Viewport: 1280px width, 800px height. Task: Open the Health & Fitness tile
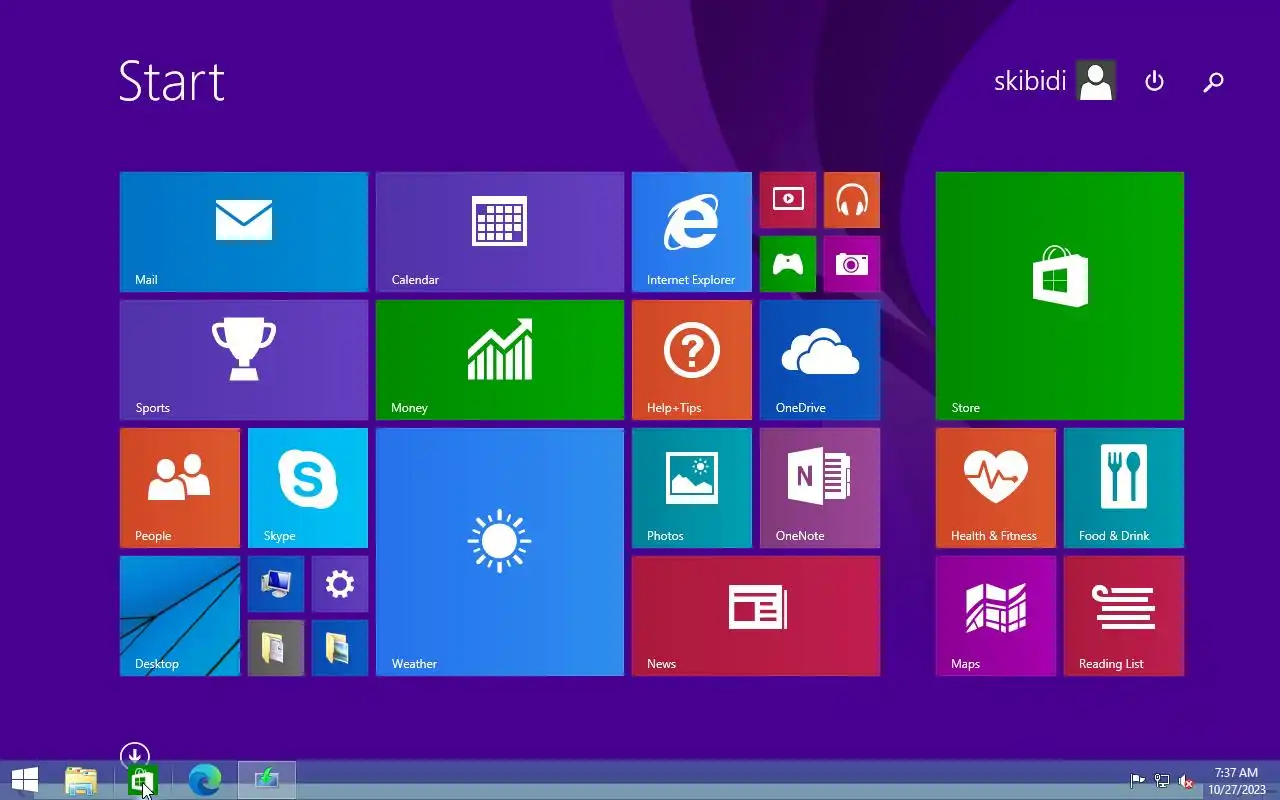pos(996,488)
